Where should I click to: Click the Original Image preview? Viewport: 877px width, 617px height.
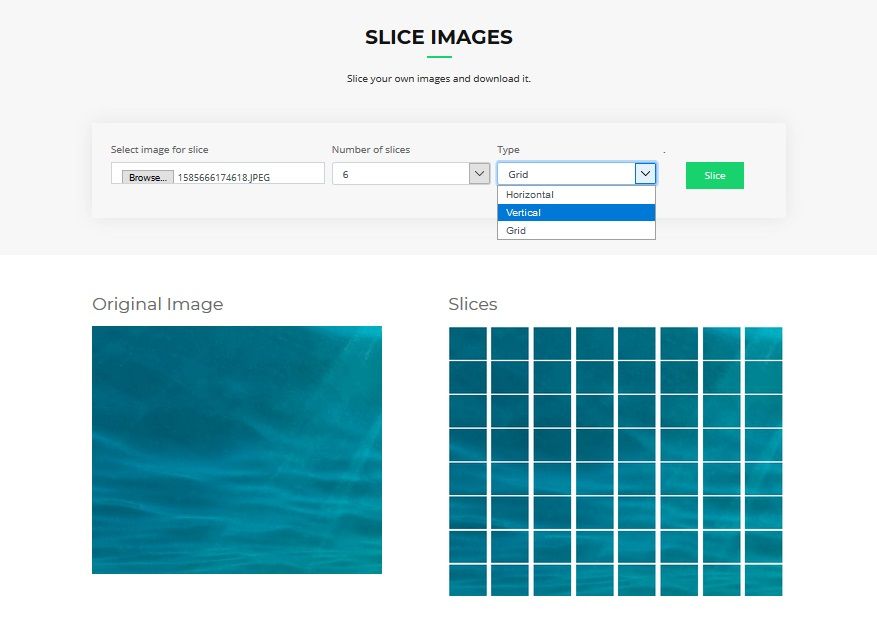[x=237, y=450]
